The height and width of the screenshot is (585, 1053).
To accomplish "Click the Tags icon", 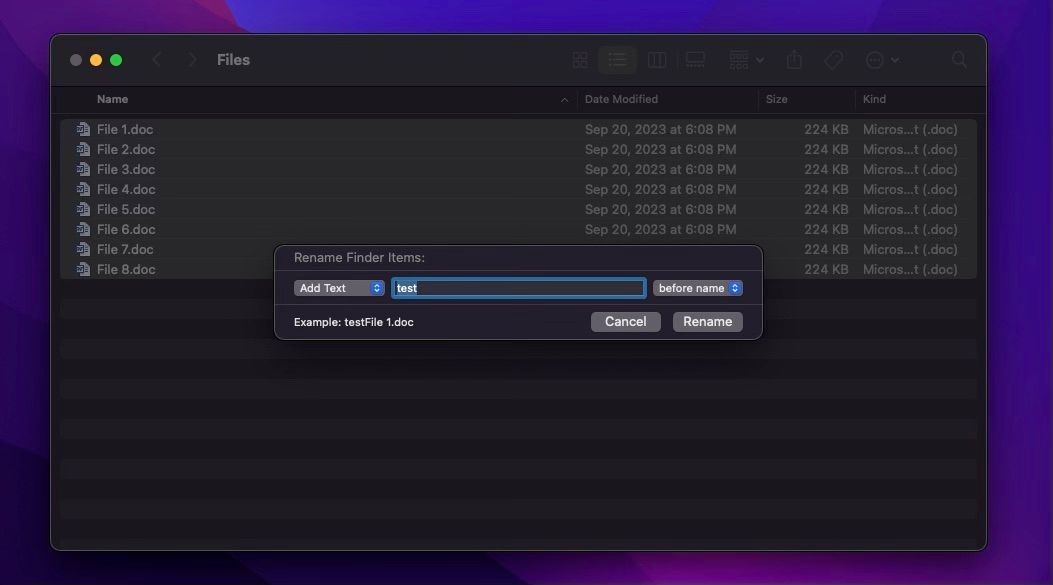I will (833, 59).
